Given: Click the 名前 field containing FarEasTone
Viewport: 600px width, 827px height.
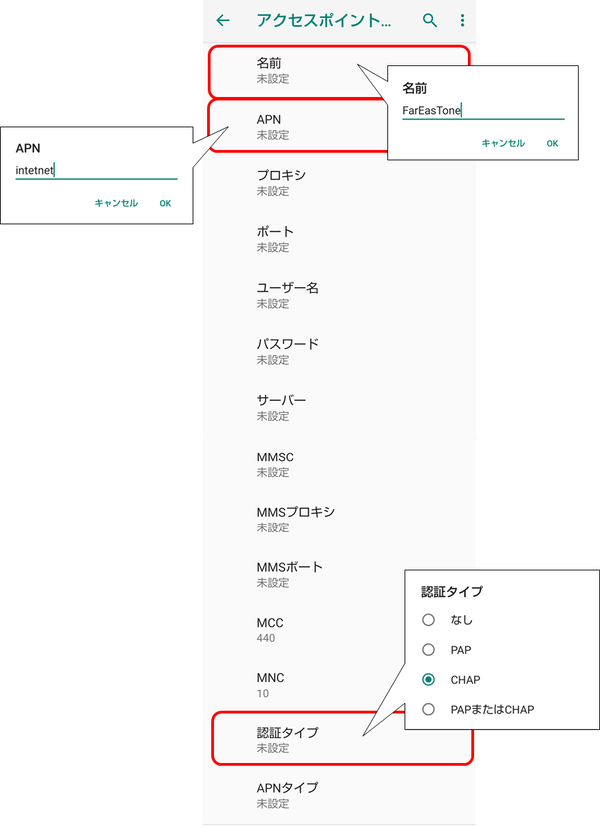Looking at the screenshot, I should [483, 111].
